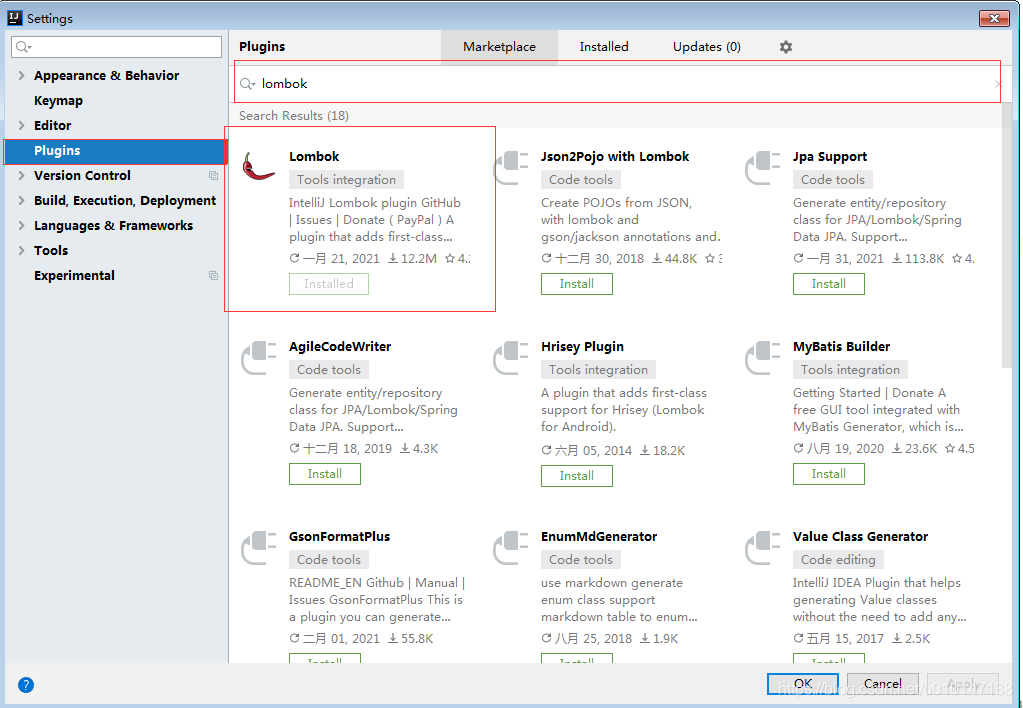This screenshot has width=1023, height=708.
Task: Install the MyBatis Builder plugin
Action: pos(829,474)
